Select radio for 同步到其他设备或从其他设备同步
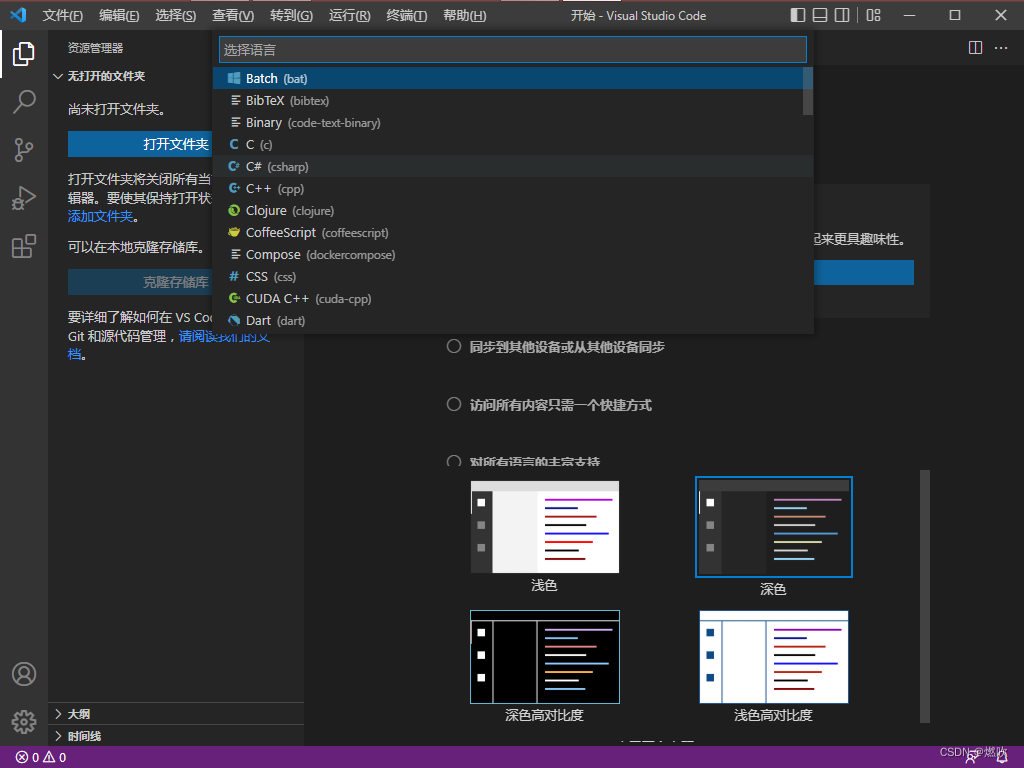Image resolution: width=1024 pixels, height=768 pixels. (454, 346)
